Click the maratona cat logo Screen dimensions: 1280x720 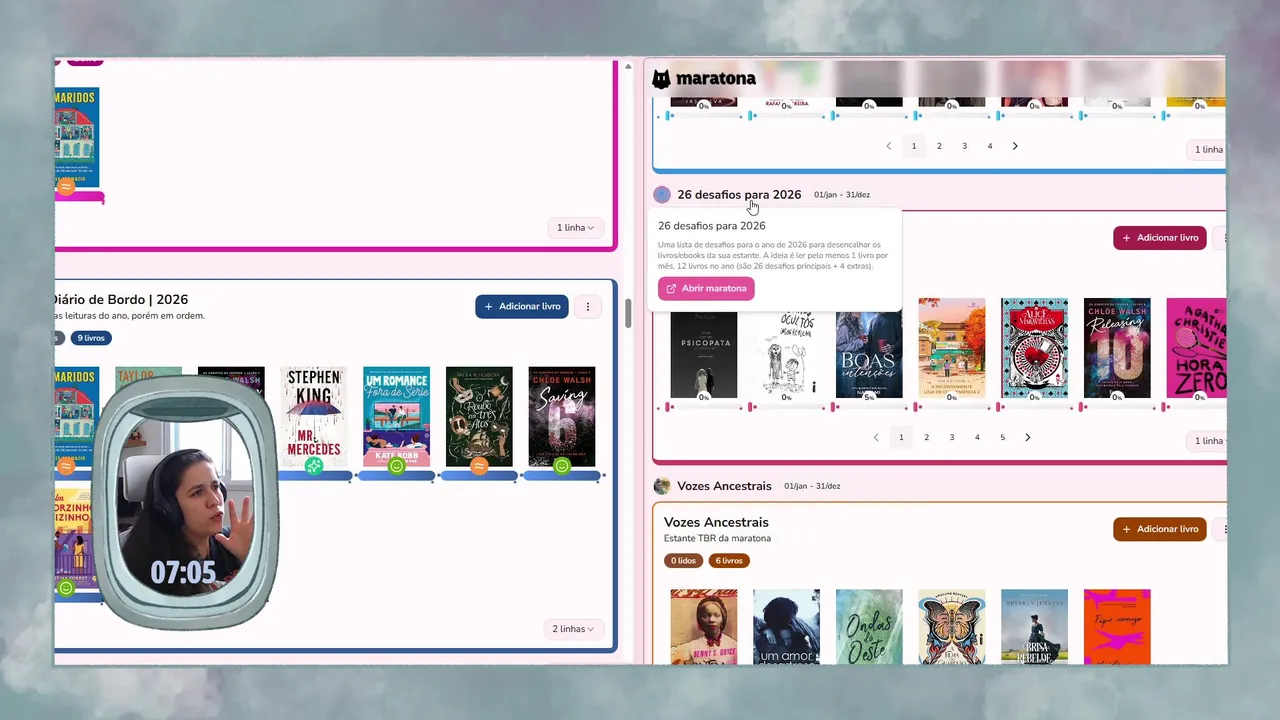coord(661,79)
